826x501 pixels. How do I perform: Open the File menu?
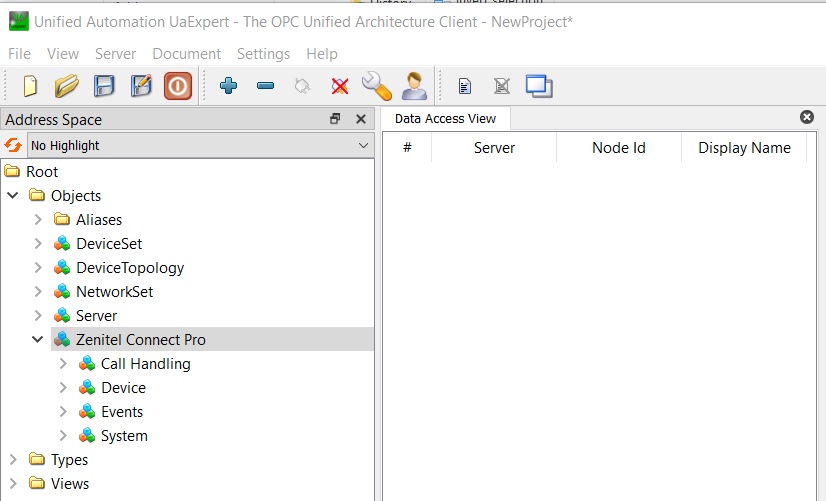(x=19, y=54)
